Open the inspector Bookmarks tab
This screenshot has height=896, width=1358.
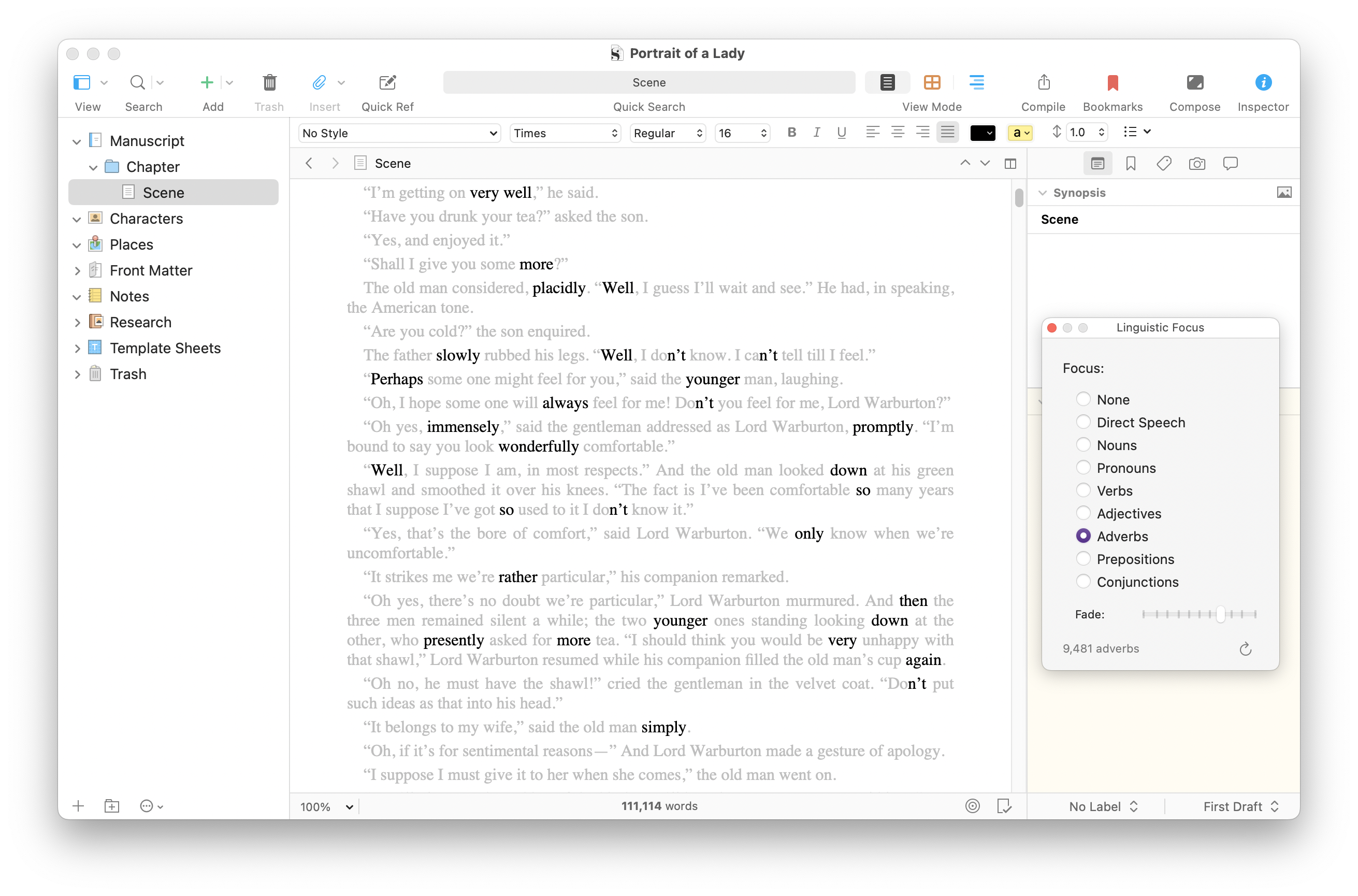click(x=1130, y=164)
